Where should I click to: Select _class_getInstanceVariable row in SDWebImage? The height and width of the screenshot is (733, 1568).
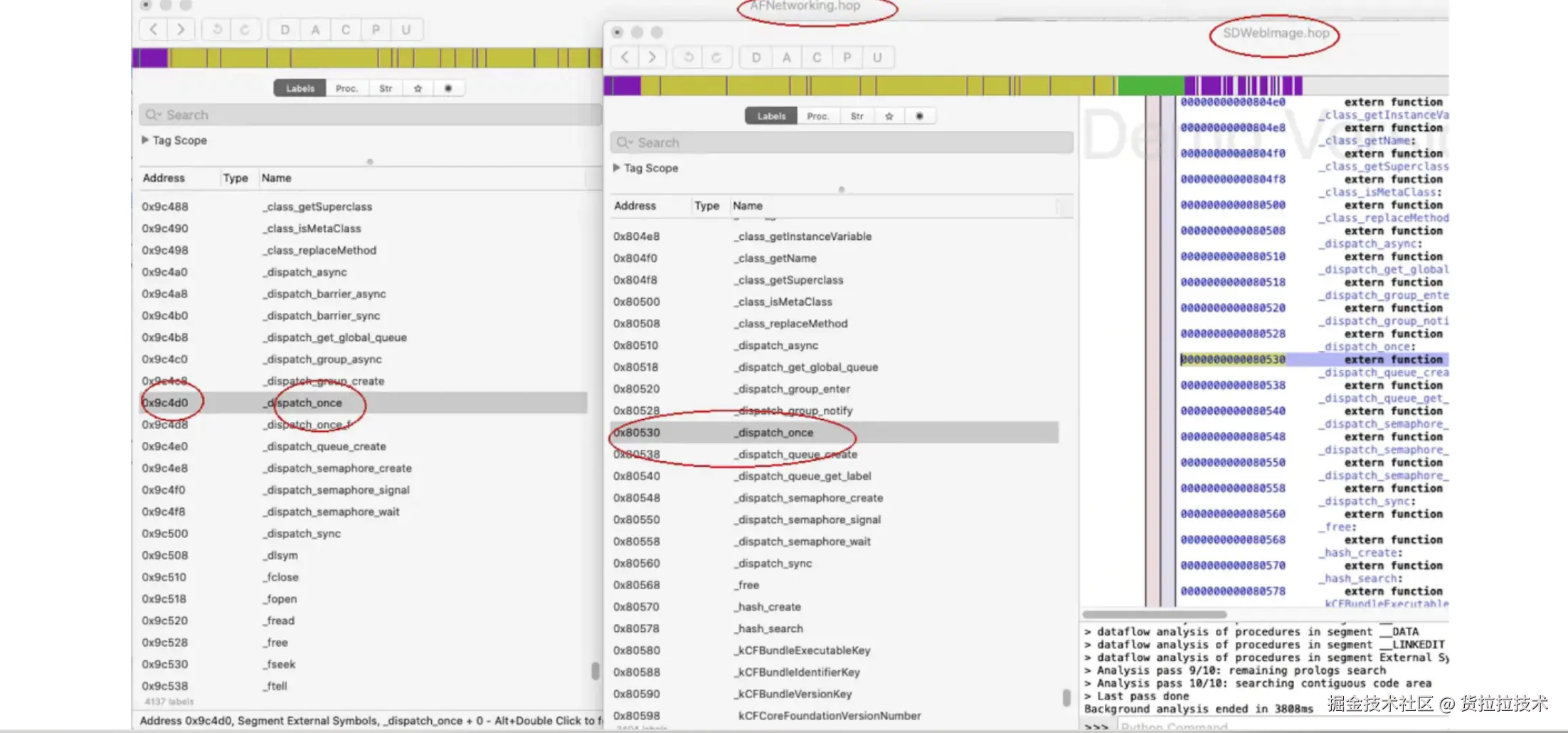click(835, 236)
